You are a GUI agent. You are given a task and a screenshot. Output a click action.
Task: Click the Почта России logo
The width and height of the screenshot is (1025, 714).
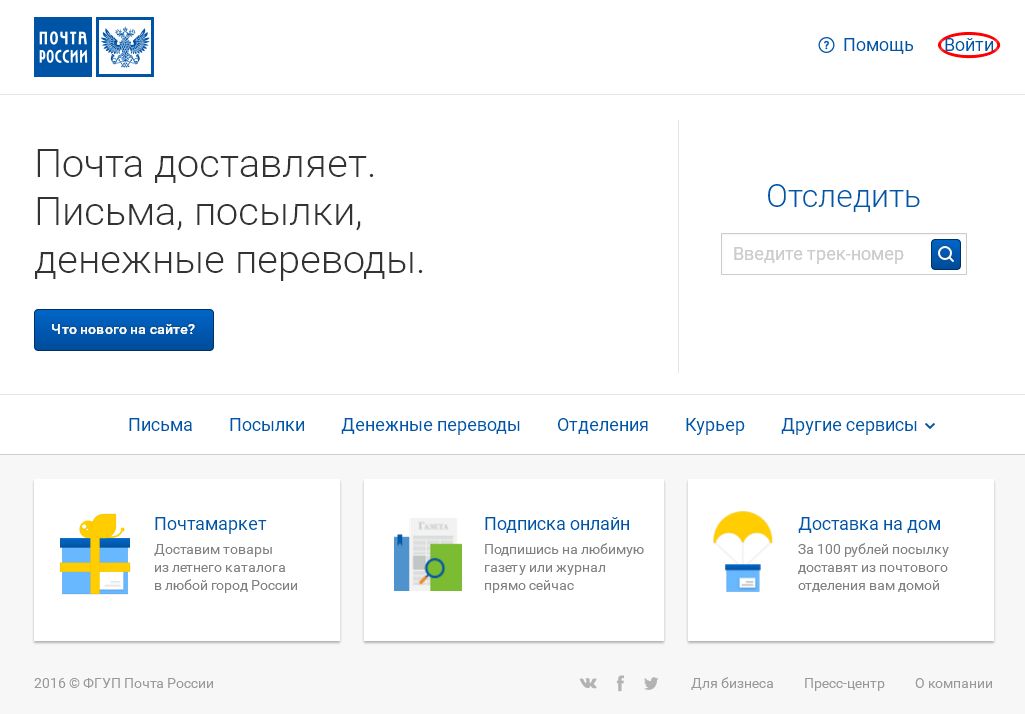(x=94, y=47)
